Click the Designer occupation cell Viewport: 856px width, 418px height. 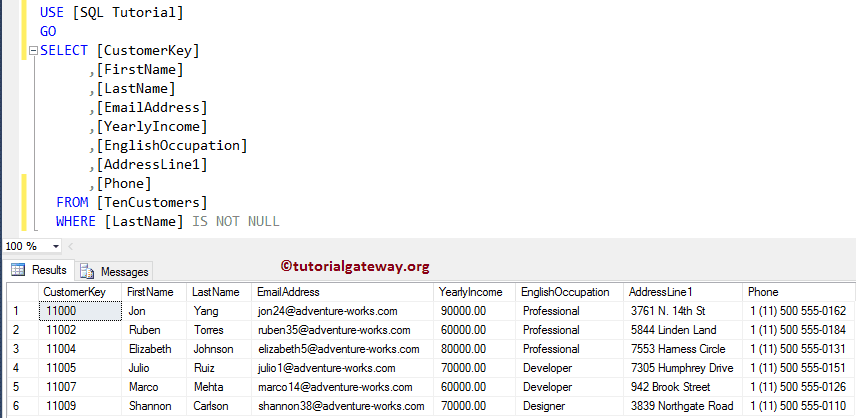pyautogui.click(x=569, y=406)
